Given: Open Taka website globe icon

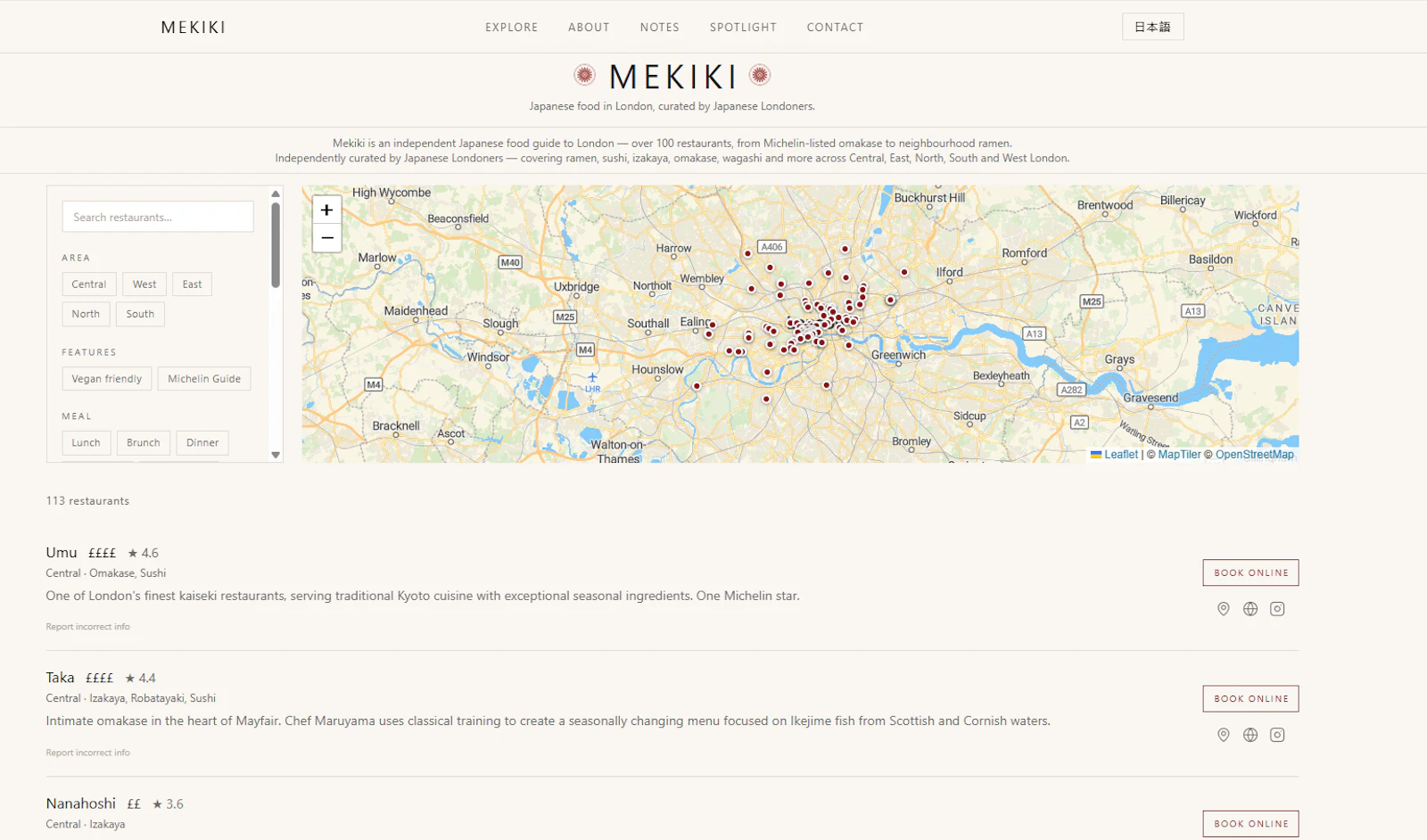Looking at the screenshot, I should point(1250,735).
